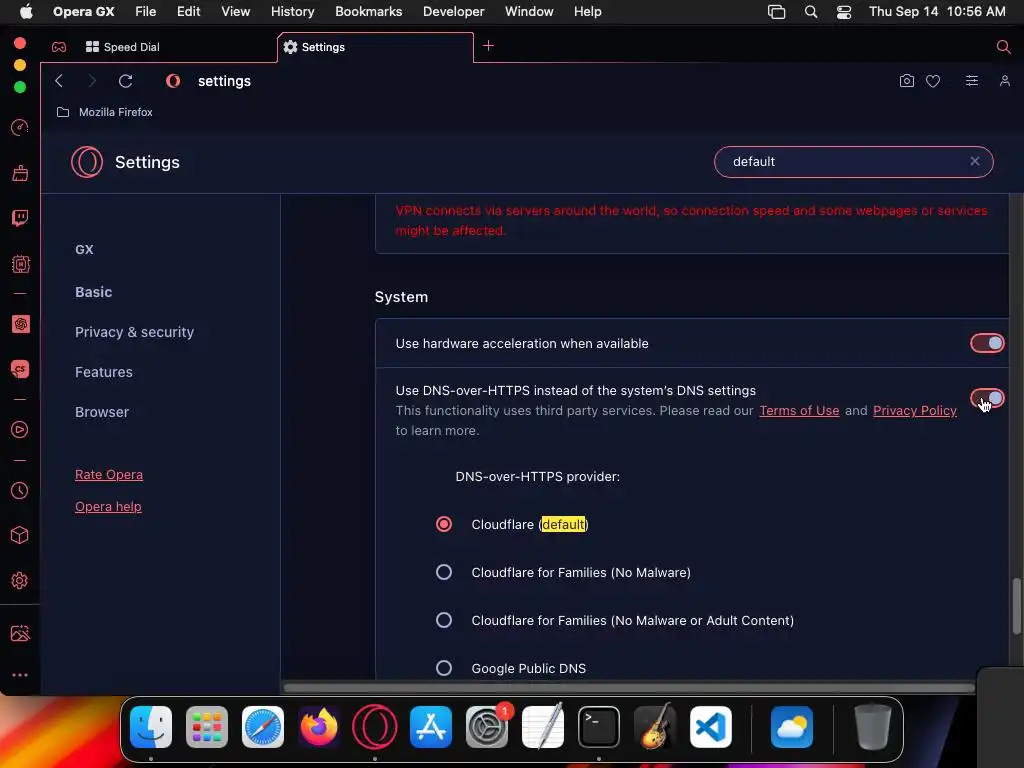
Task: Go back with the back arrow
Action: point(59,80)
